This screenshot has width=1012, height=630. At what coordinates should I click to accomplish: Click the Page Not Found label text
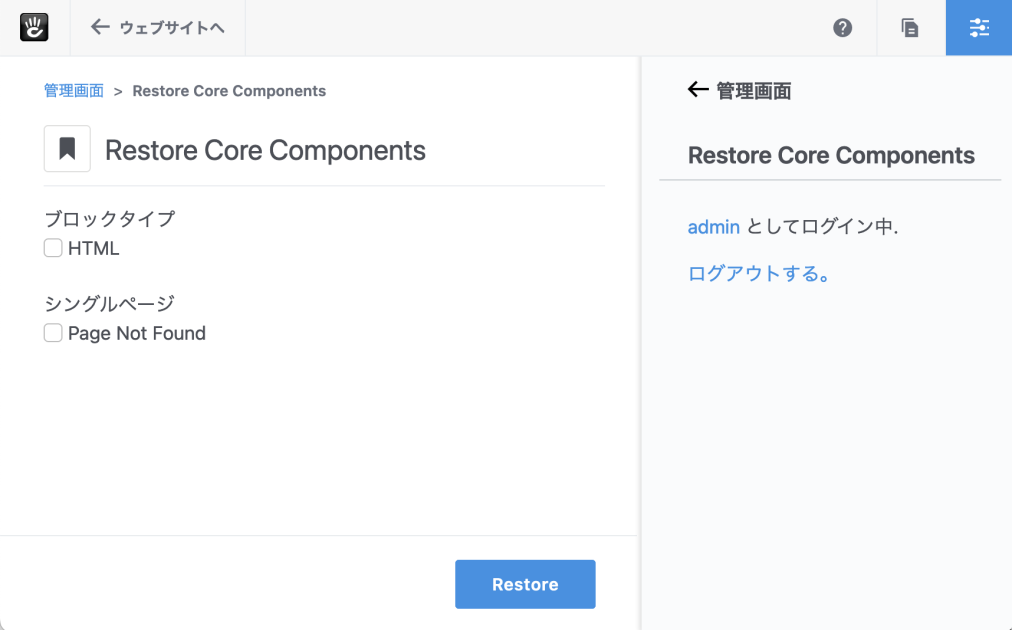point(137,334)
